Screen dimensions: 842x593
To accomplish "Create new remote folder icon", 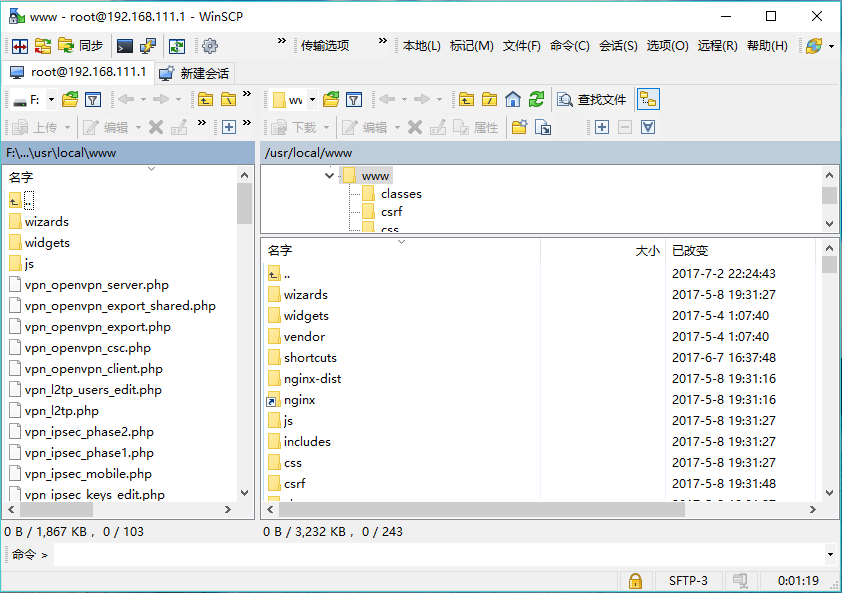I will point(518,127).
